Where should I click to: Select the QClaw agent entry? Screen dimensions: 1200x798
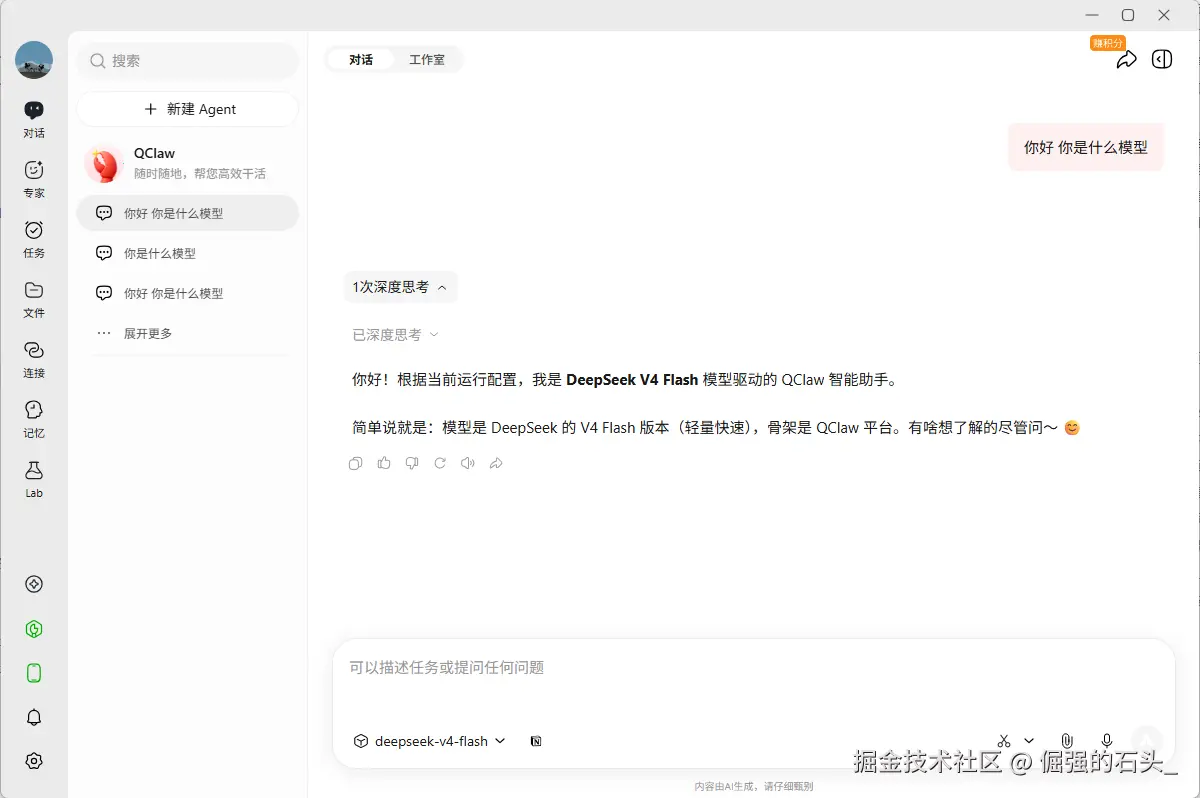click(188, 163)
